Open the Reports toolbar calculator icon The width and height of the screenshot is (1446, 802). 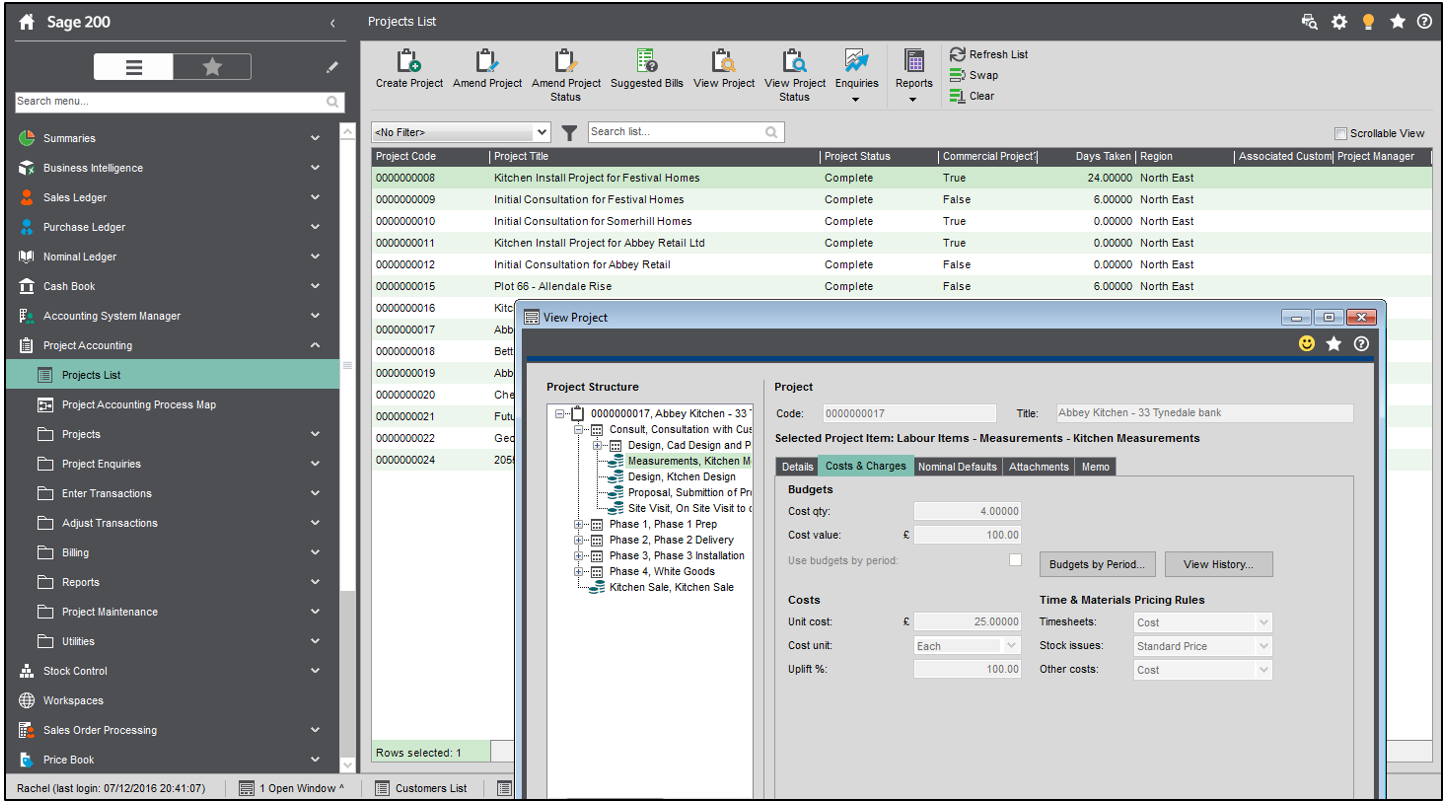[x=914, y=61]
